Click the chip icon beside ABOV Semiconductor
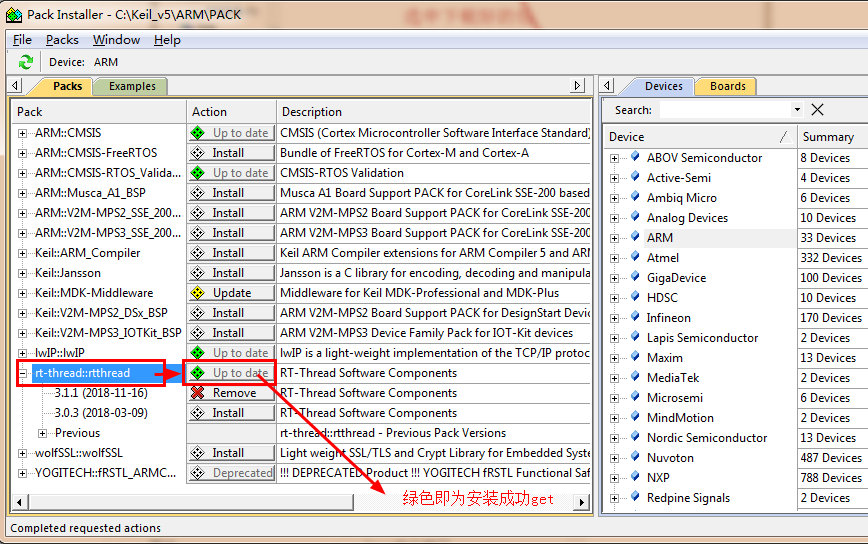The width and height of the screenshot is (868, 544). [x=636, y=157]
